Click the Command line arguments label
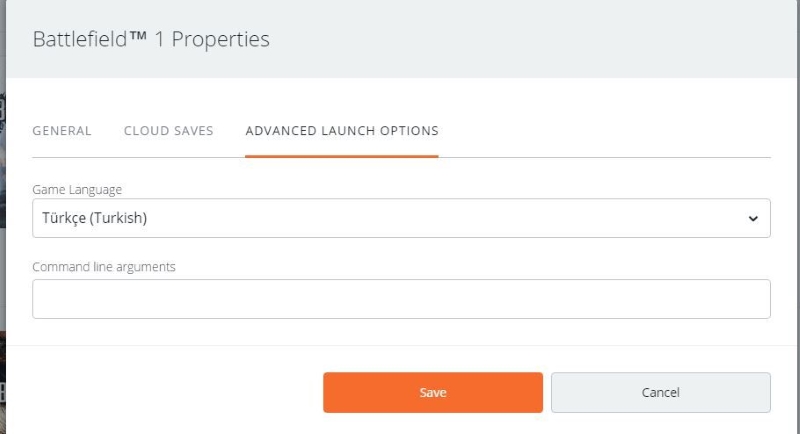 click(104, 267)
